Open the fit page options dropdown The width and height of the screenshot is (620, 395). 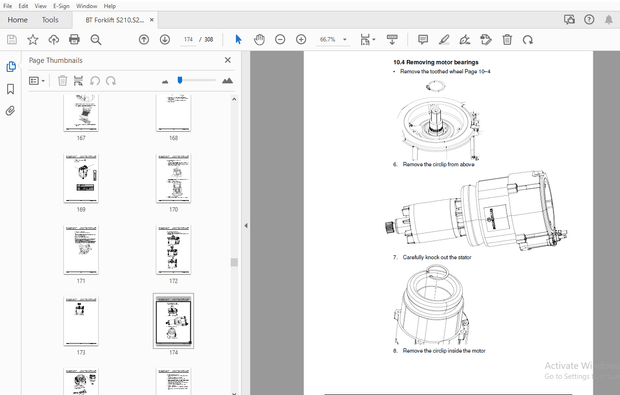[368, 40]
